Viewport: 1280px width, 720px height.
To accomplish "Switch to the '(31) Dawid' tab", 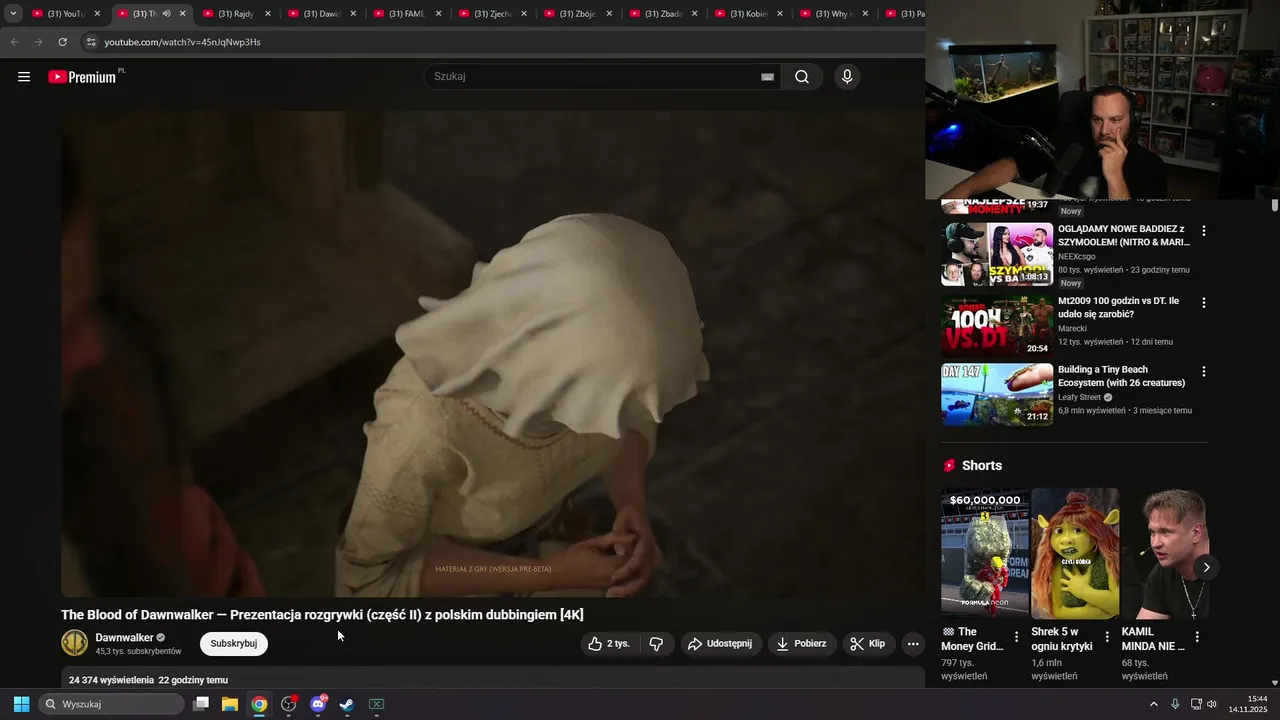I will coord(322,14).
